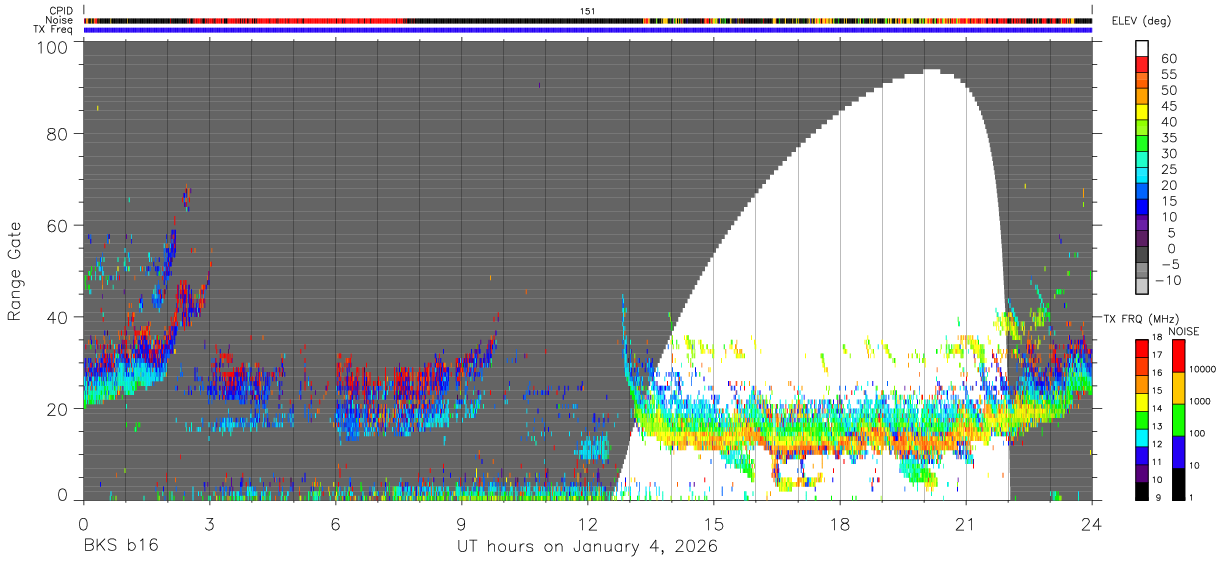Click the "21" tick on the UT hours axis

click(x=966, y=523)
